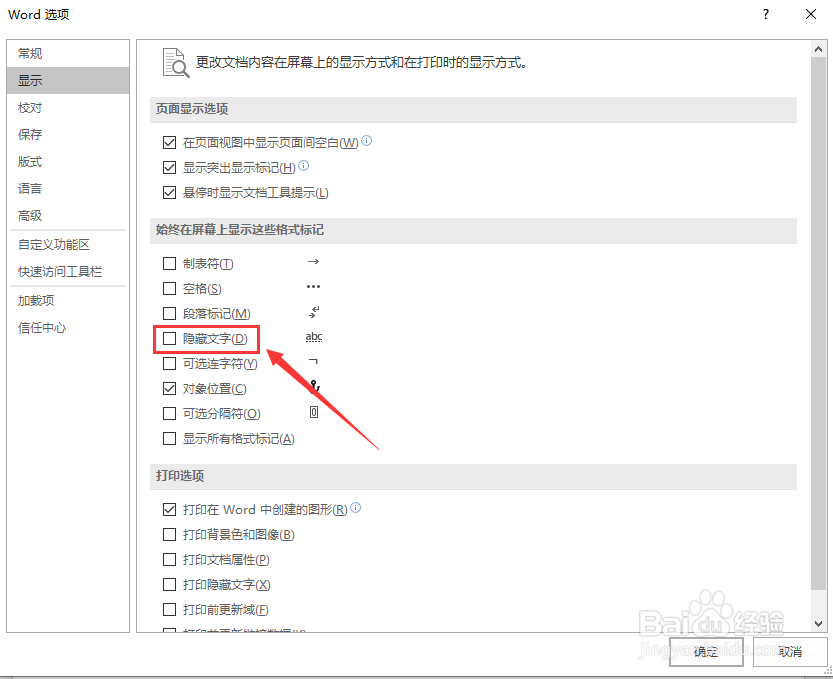Click the 取消 button
Image resolution: width=833 pixels, height=679 pixels.
click(791, 651)
